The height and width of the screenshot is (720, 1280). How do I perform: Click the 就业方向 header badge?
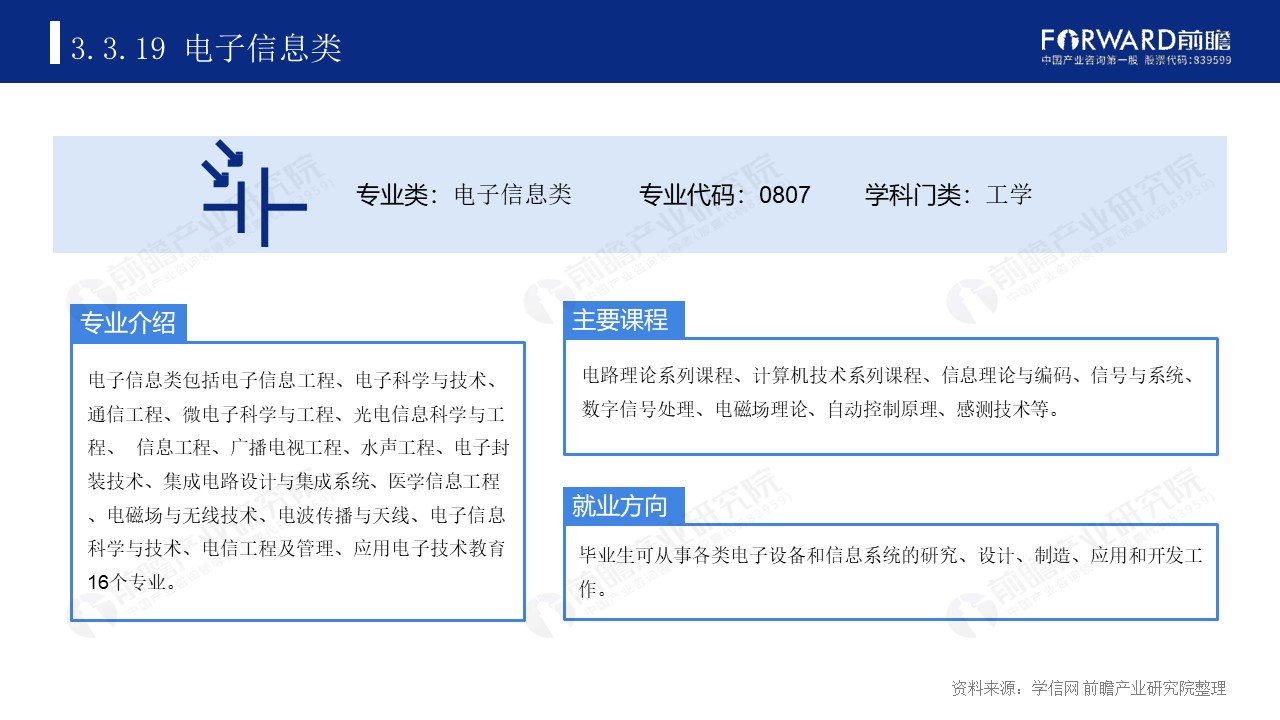pos(623,507)
